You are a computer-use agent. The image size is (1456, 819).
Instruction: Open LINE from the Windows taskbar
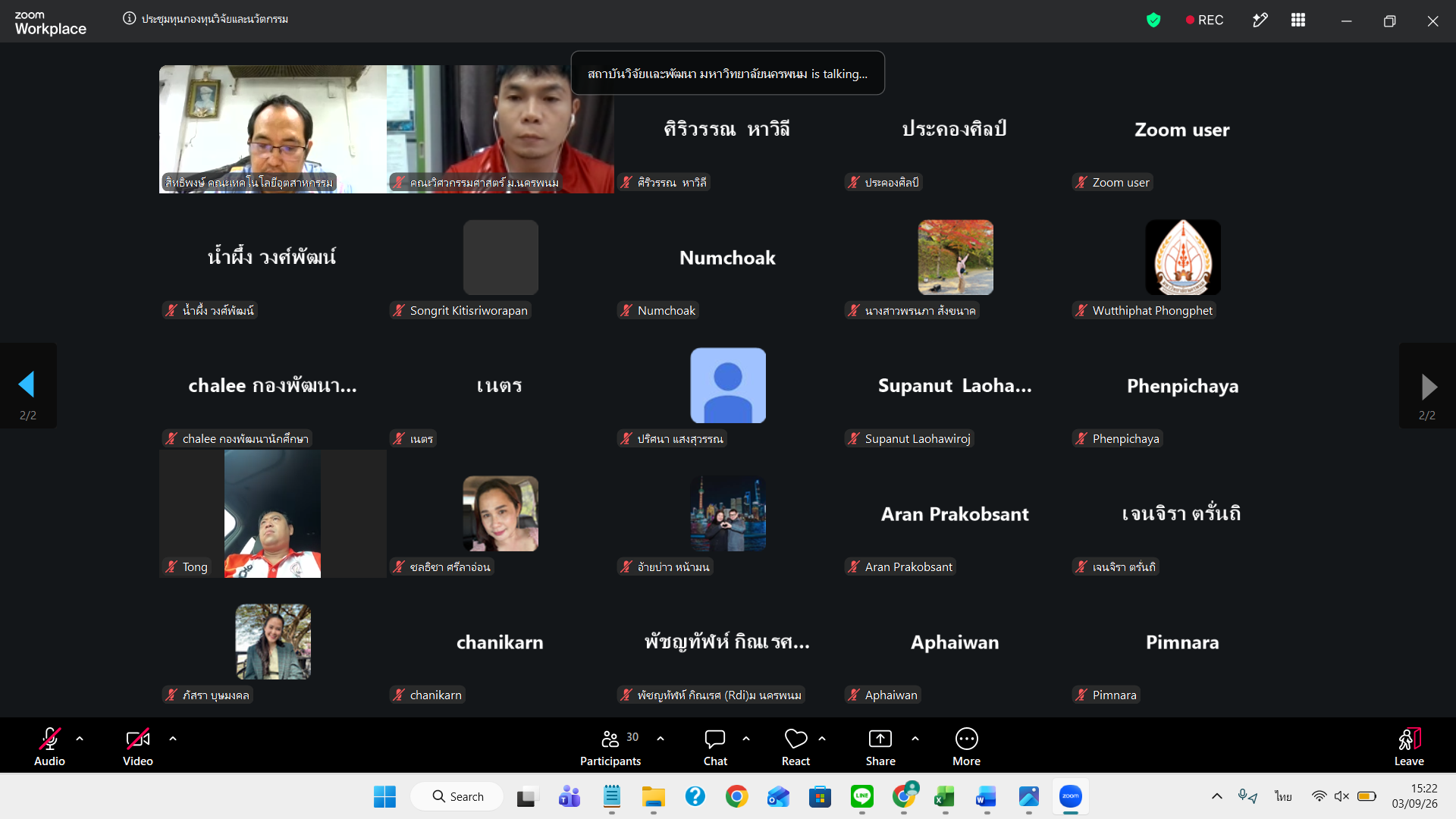[862, 797]
